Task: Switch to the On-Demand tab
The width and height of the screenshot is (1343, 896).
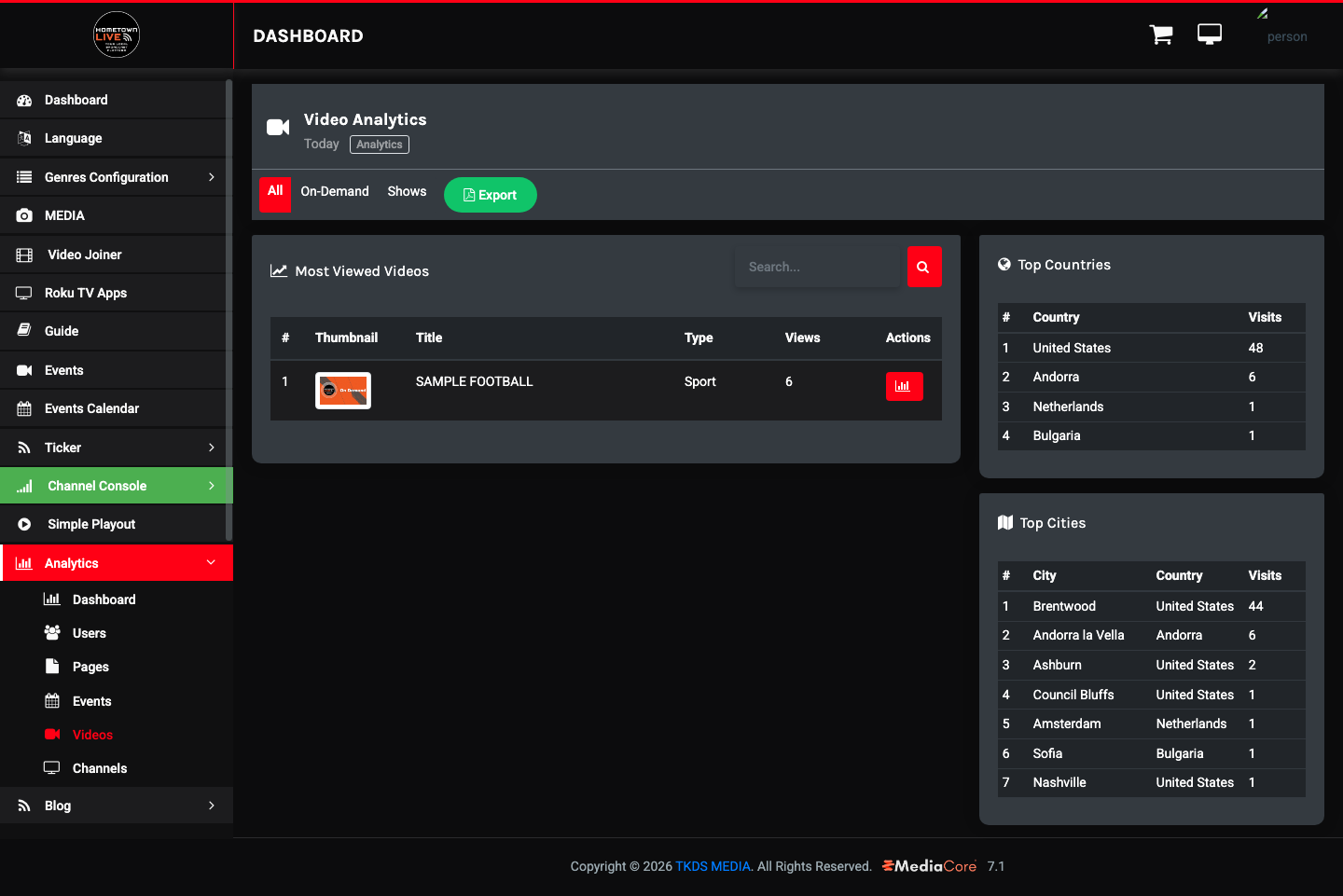Action: [335, 191]
